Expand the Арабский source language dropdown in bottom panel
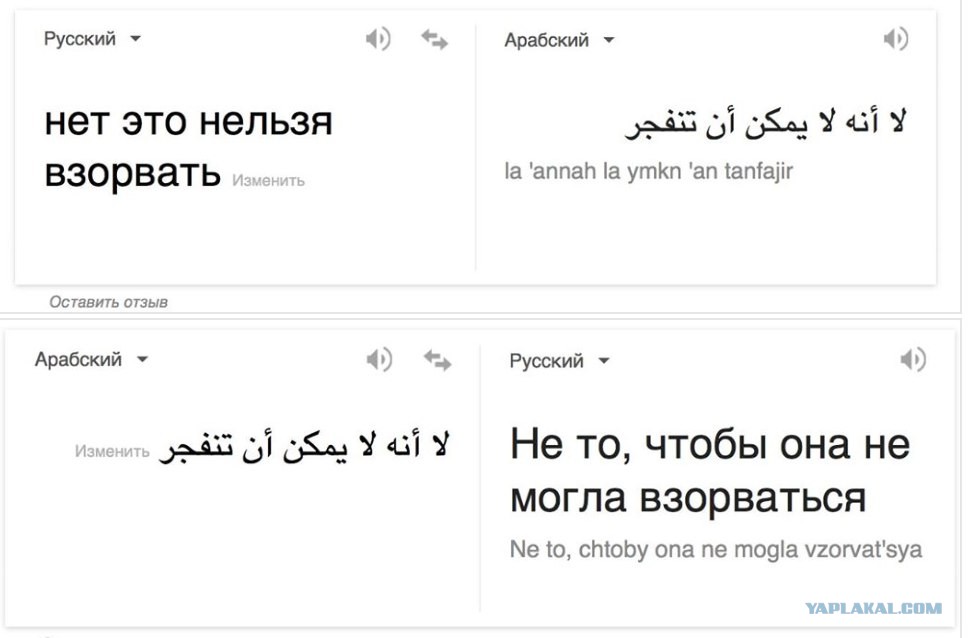The image size is (968, 638). pyautogui.click(x=142, y=359)
